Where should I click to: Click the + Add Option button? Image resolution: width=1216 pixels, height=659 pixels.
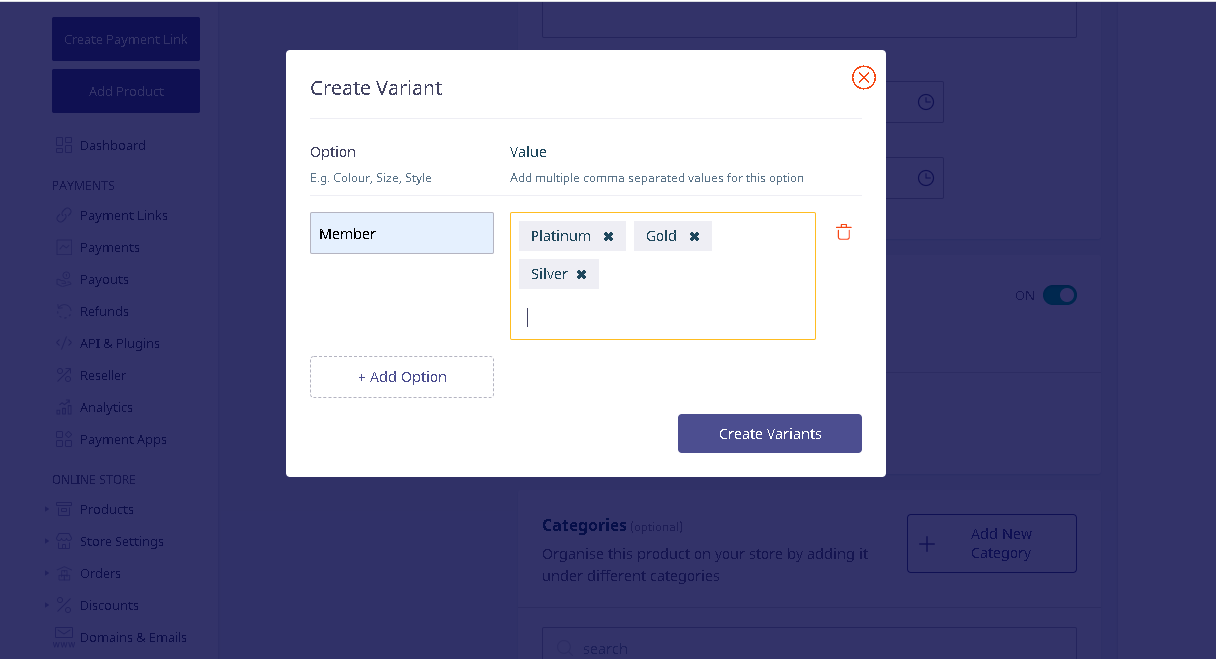(x=402, y=377)
